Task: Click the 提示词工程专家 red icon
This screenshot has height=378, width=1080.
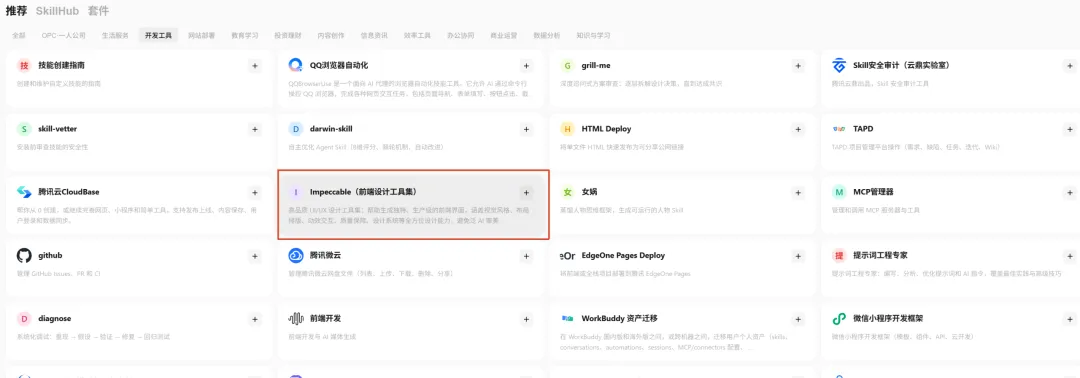Action: pos(839,255)
